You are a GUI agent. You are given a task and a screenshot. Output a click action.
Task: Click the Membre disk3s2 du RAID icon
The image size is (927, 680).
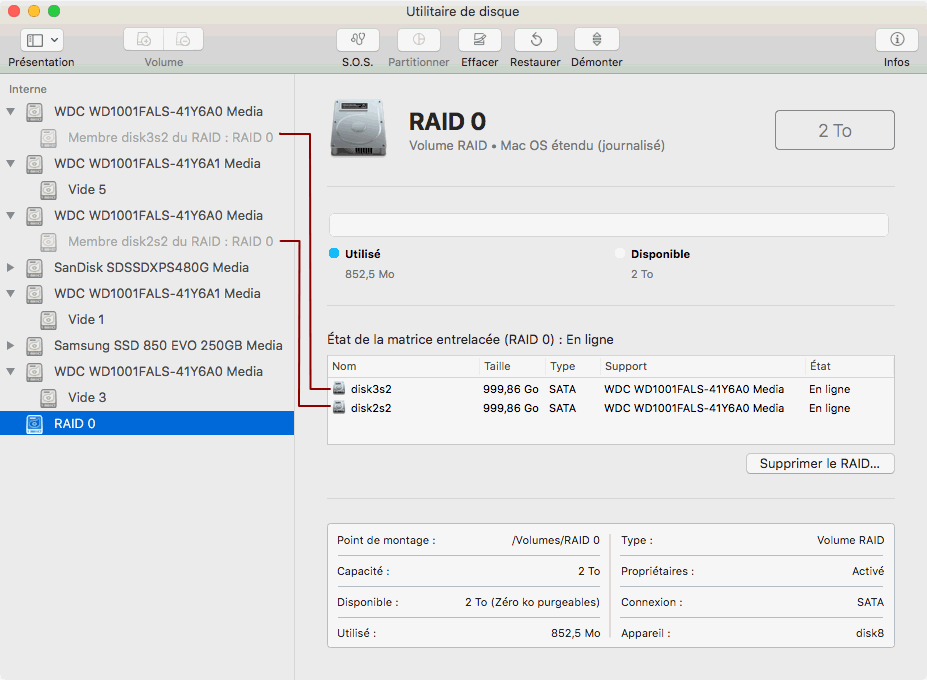click(48, 138)
